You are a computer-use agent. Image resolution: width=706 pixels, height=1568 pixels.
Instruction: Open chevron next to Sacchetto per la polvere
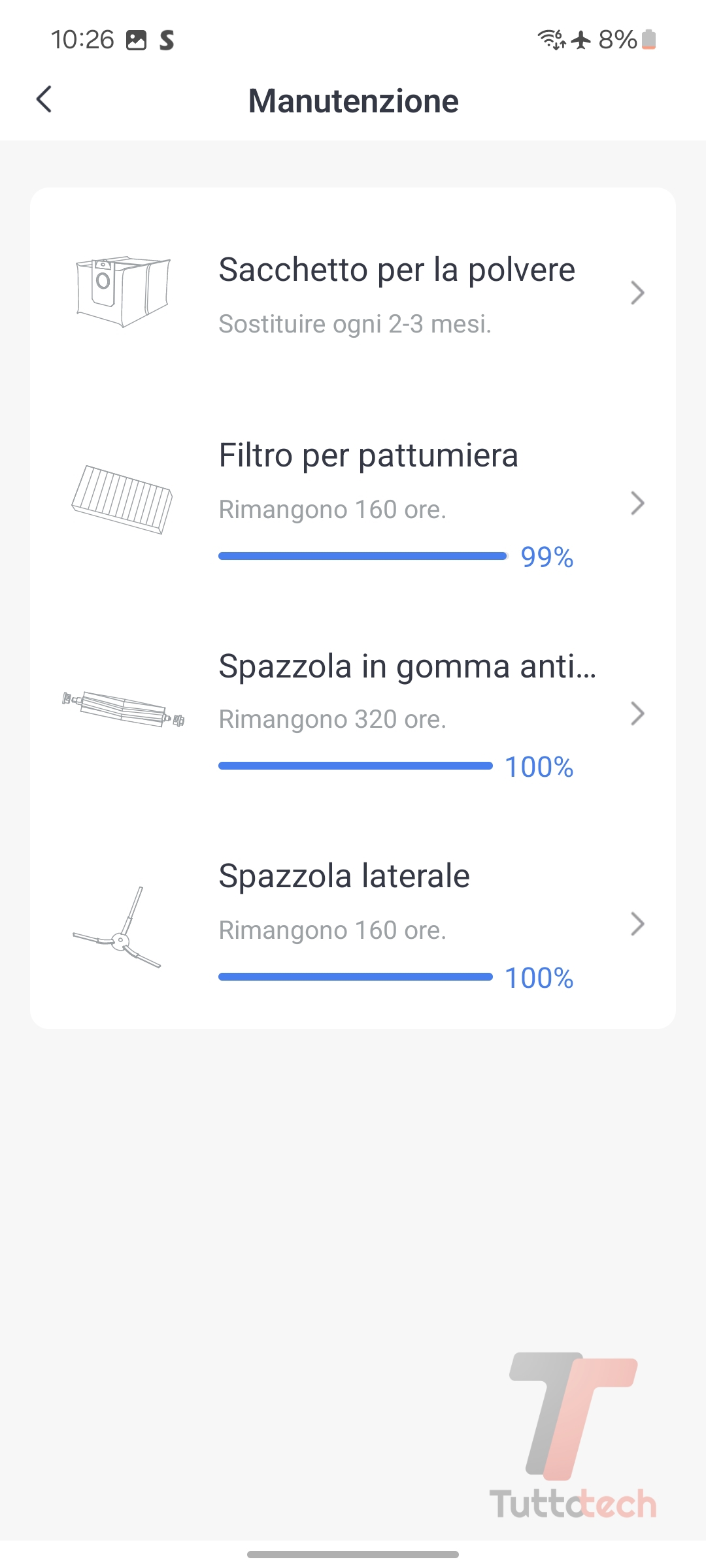[x=637, y=293]
